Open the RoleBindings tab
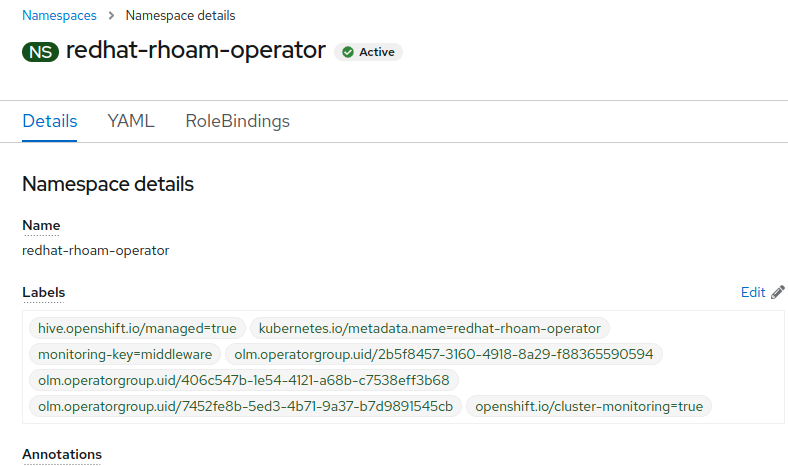The height and width of the screenshot is (466, 788). pos(237,121)
